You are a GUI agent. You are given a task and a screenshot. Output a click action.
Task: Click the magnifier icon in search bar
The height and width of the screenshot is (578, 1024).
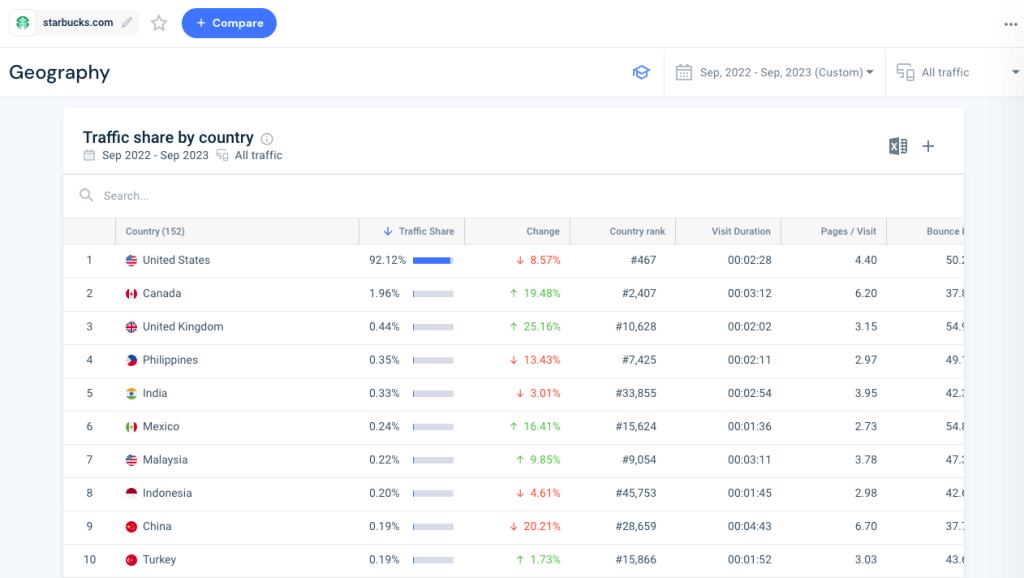[x=86, y=194]
